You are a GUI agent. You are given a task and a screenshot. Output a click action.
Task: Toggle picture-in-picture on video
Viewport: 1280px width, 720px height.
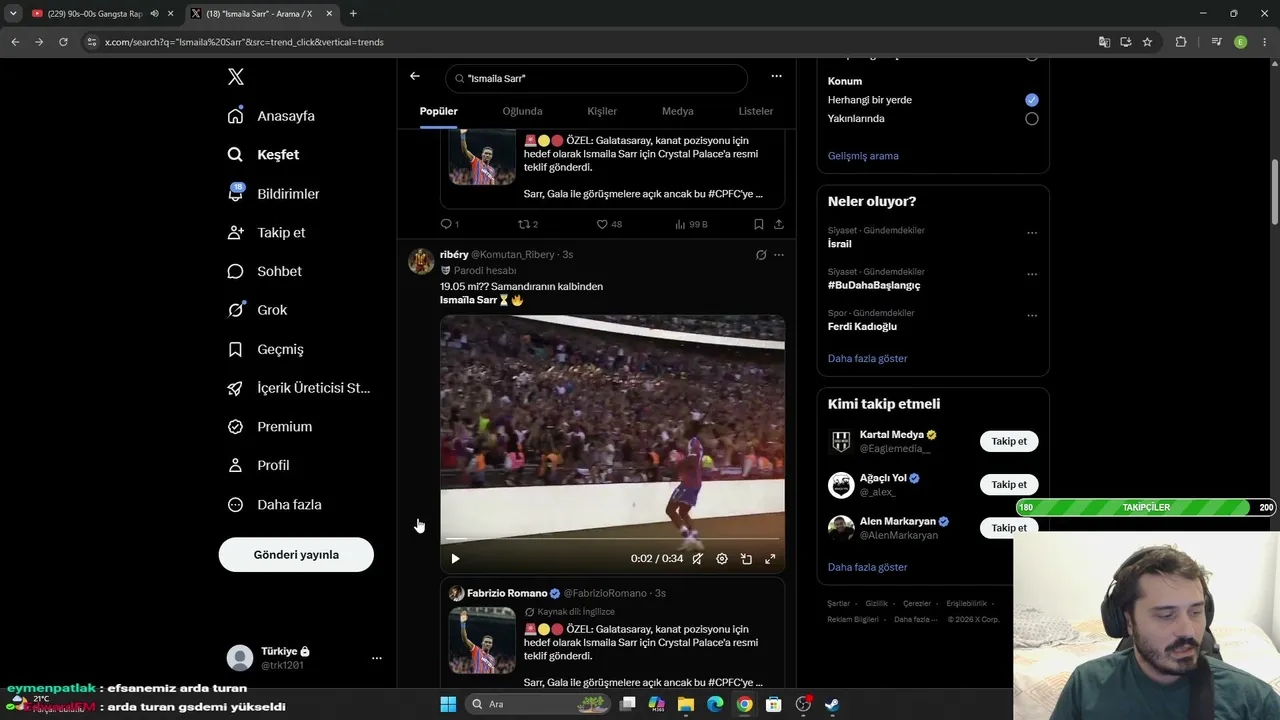746,559
